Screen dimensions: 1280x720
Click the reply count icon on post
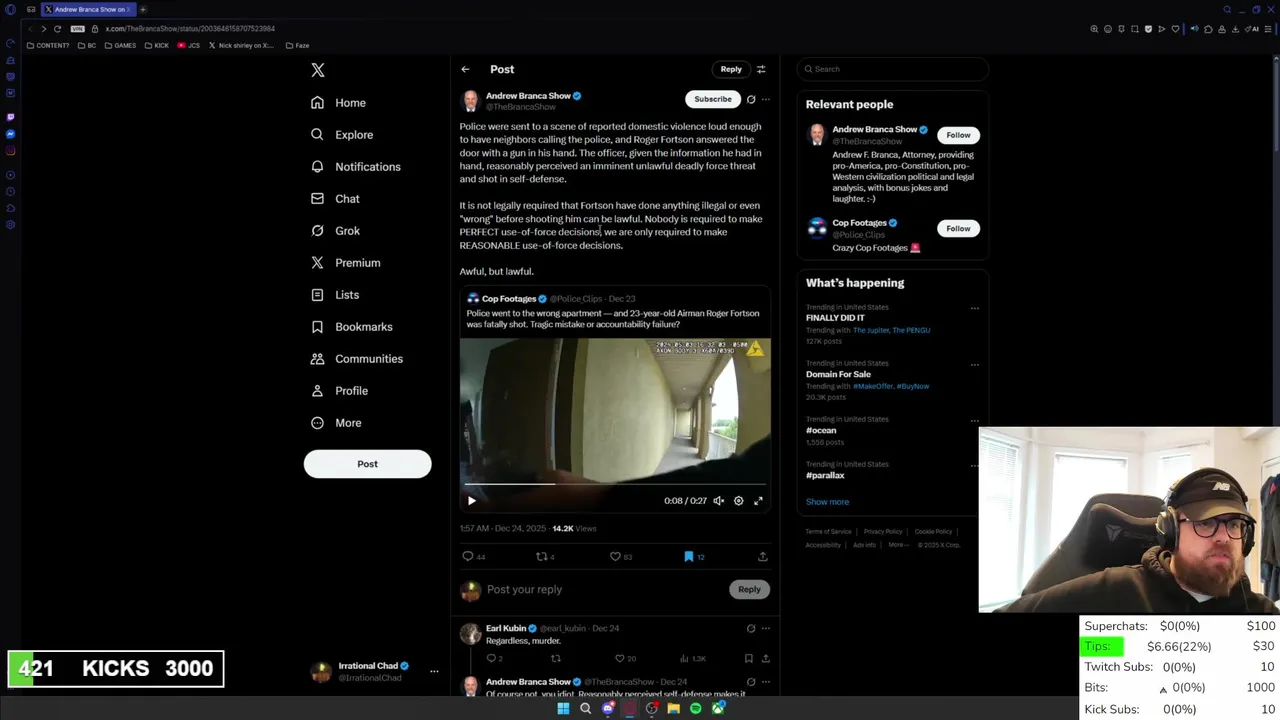(468, 556)
